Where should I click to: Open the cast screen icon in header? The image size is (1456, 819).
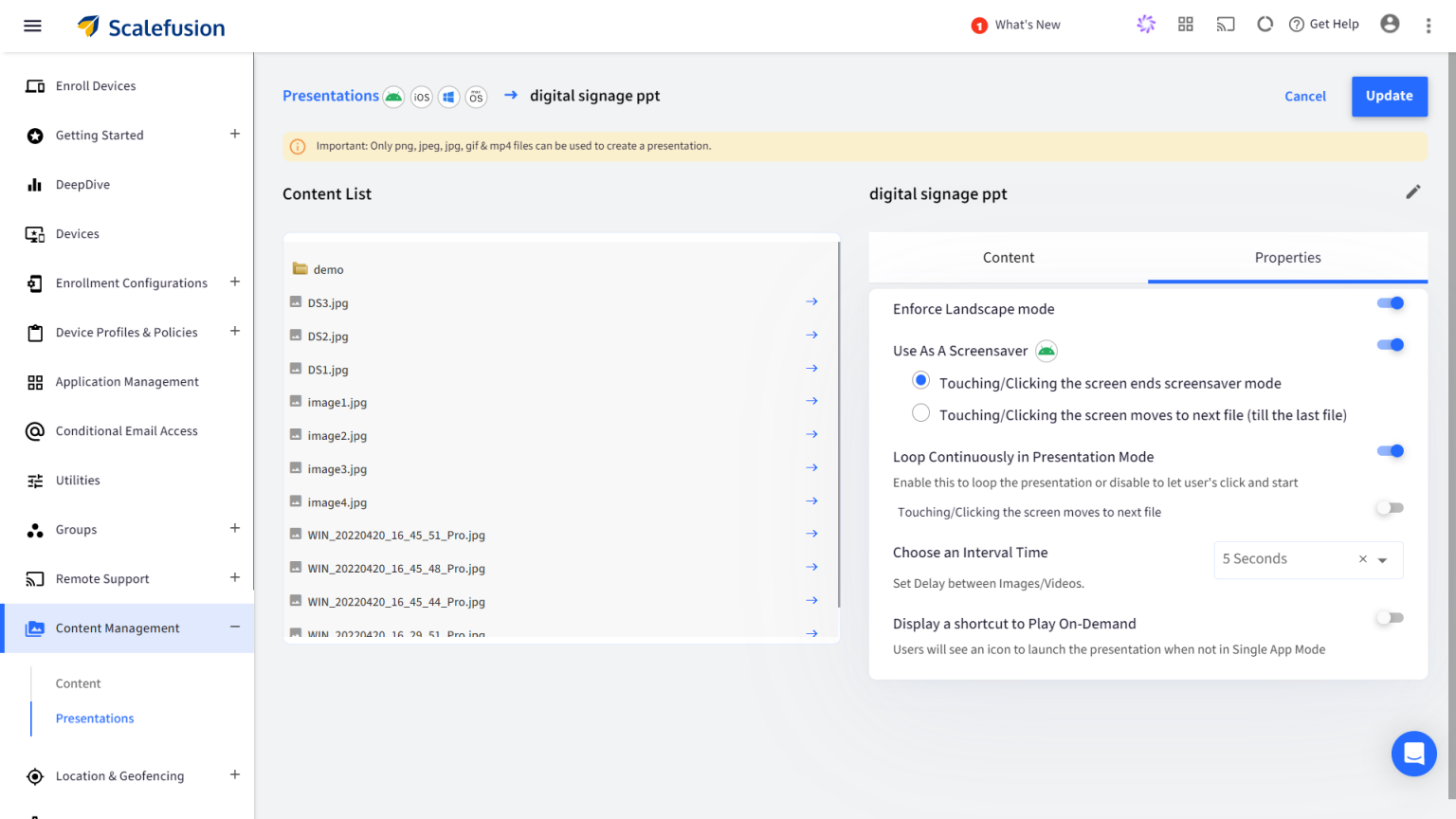[1226, 25]
